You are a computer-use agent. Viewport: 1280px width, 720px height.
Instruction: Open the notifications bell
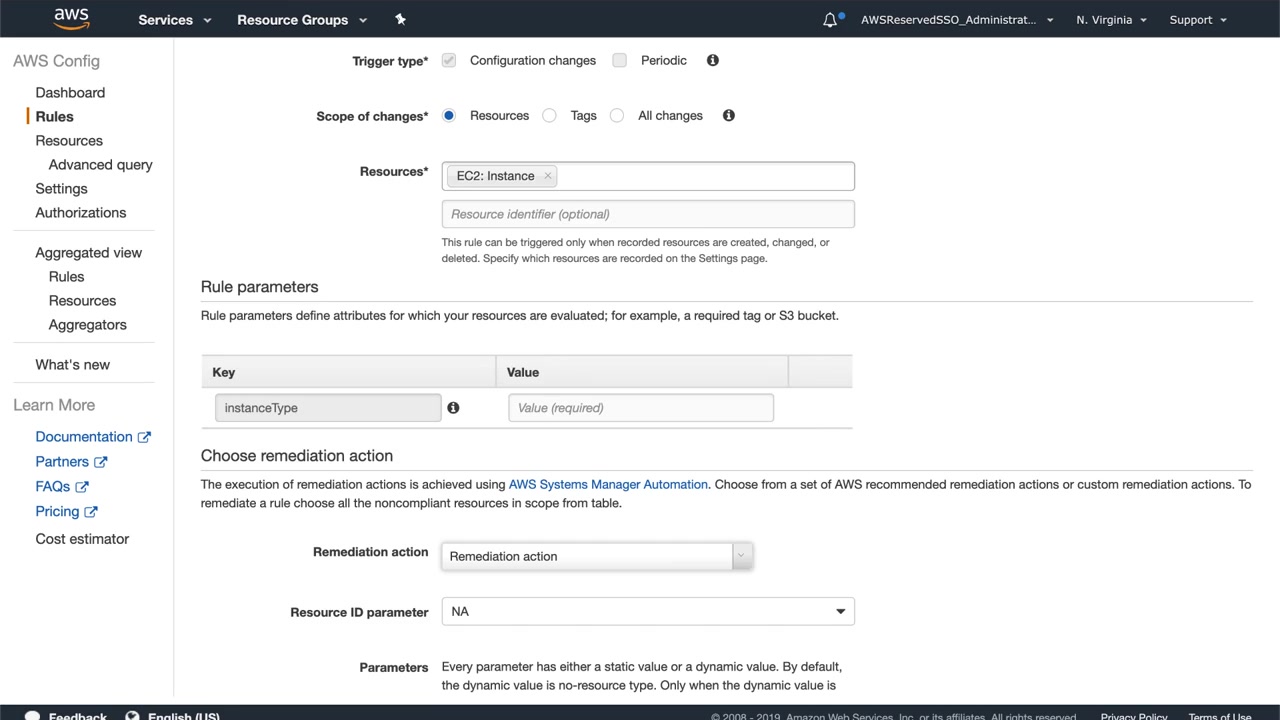point(830,20)
